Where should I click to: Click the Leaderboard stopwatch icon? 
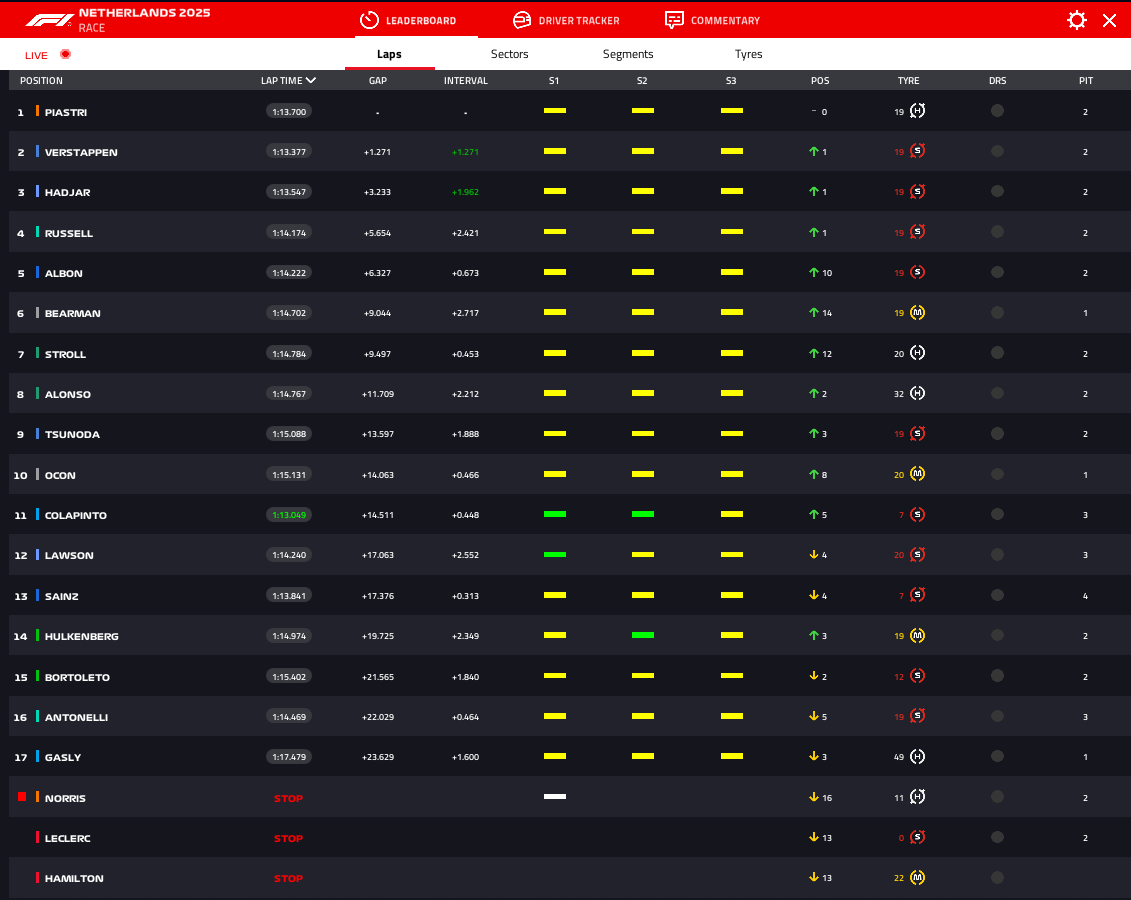click(369, 20)
